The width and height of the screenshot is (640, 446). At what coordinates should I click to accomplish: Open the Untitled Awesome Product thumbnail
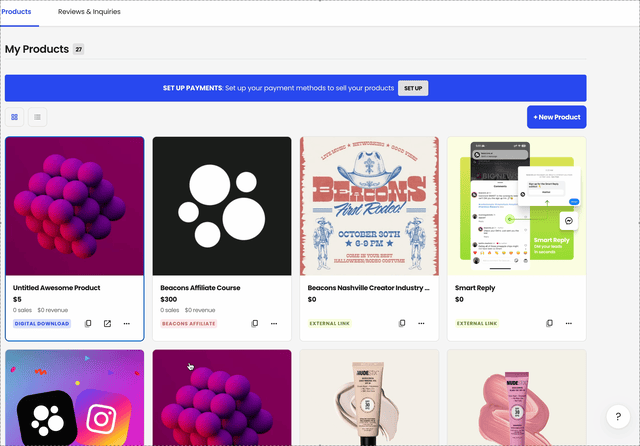point(75,206)
